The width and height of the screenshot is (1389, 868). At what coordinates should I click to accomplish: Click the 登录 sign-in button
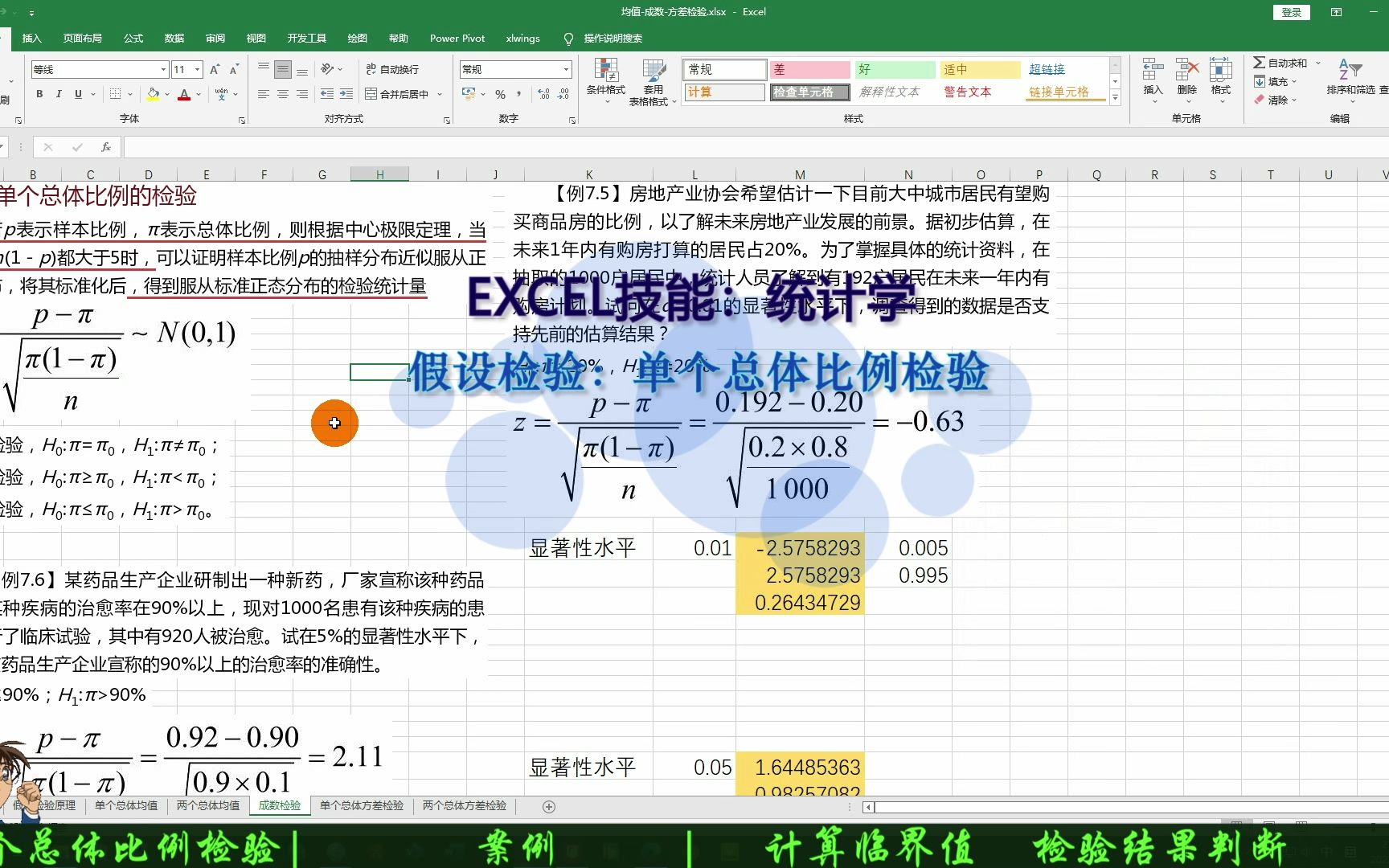point(1290,12)
